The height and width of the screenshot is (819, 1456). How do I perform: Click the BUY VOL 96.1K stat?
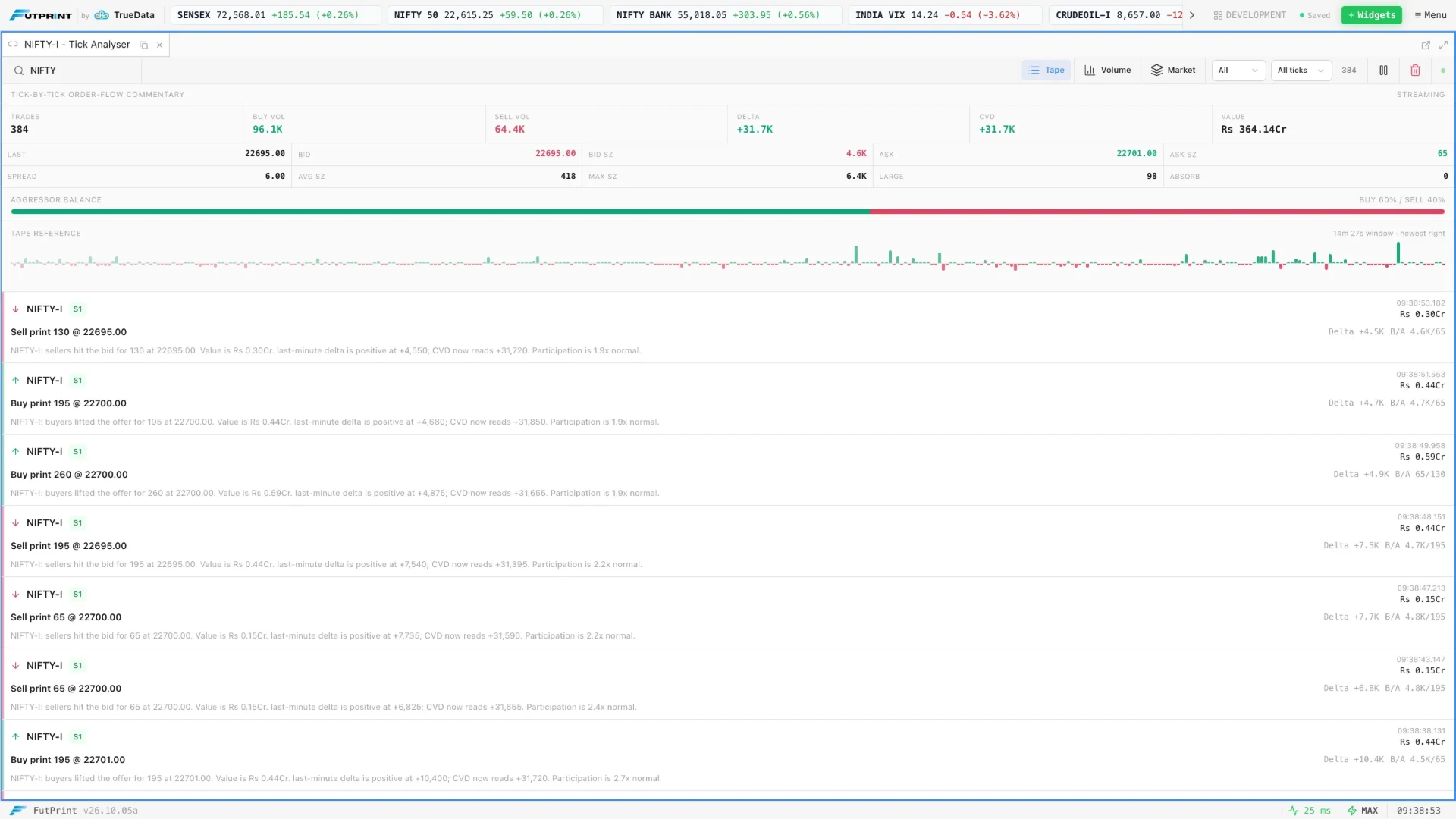[364, 124]
